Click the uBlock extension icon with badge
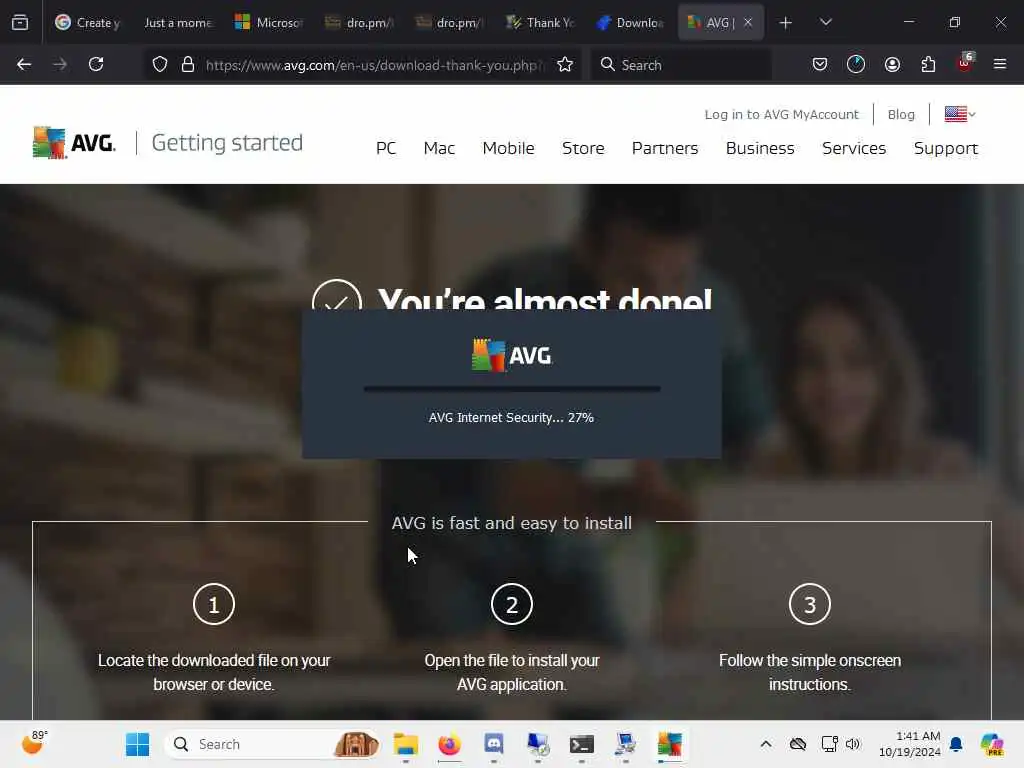 point(965,63)
